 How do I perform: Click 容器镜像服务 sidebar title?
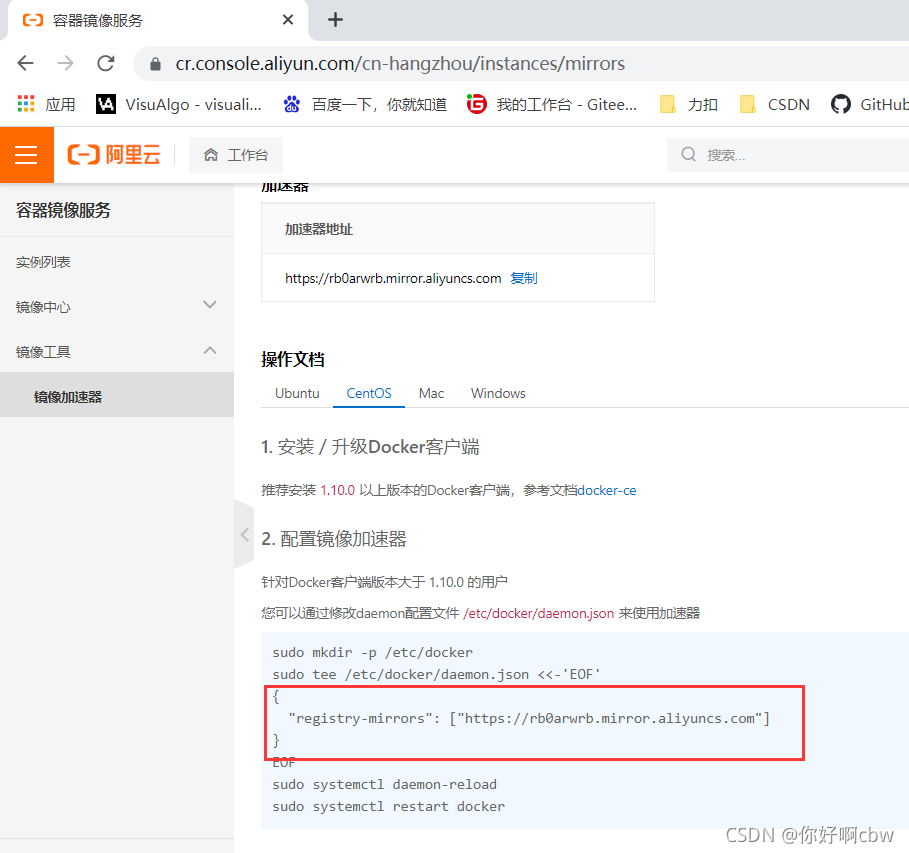pyautogui.click(x=63, y=210)
